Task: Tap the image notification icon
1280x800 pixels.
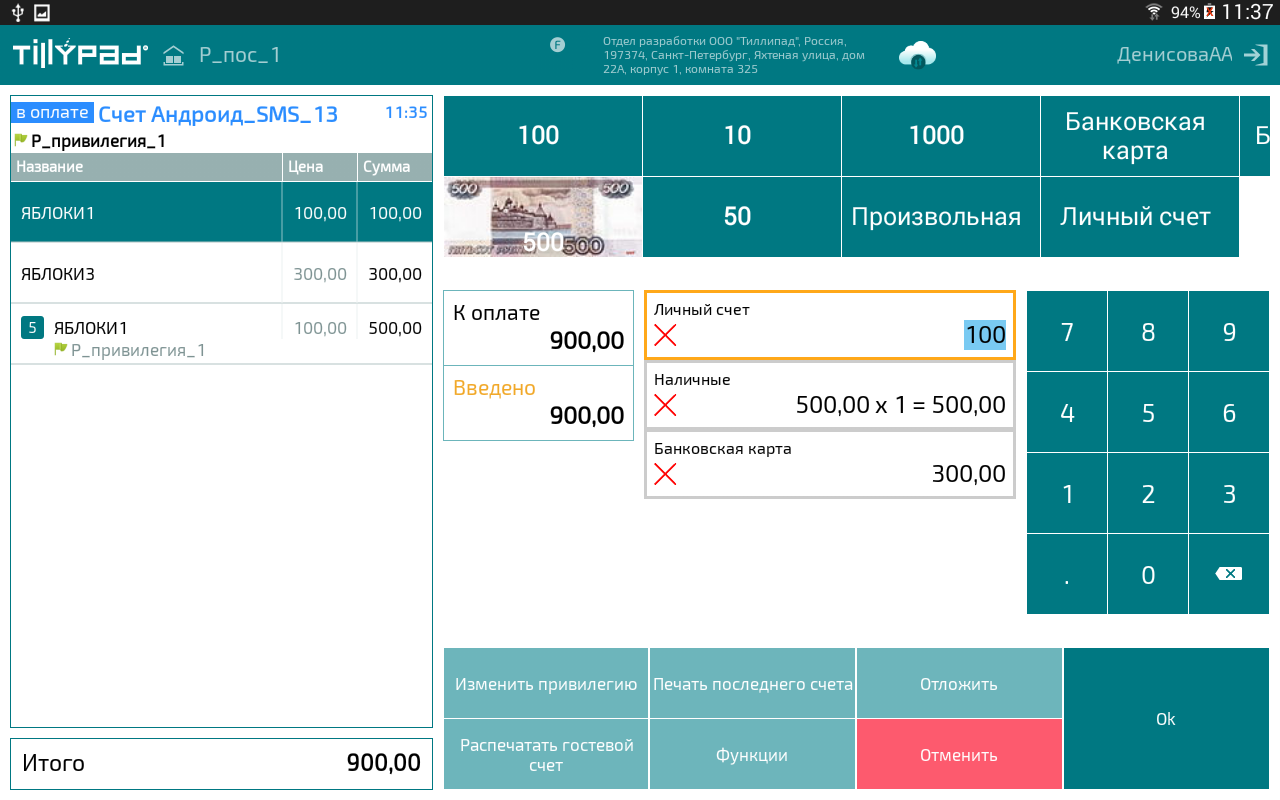Action: point(42,12)
